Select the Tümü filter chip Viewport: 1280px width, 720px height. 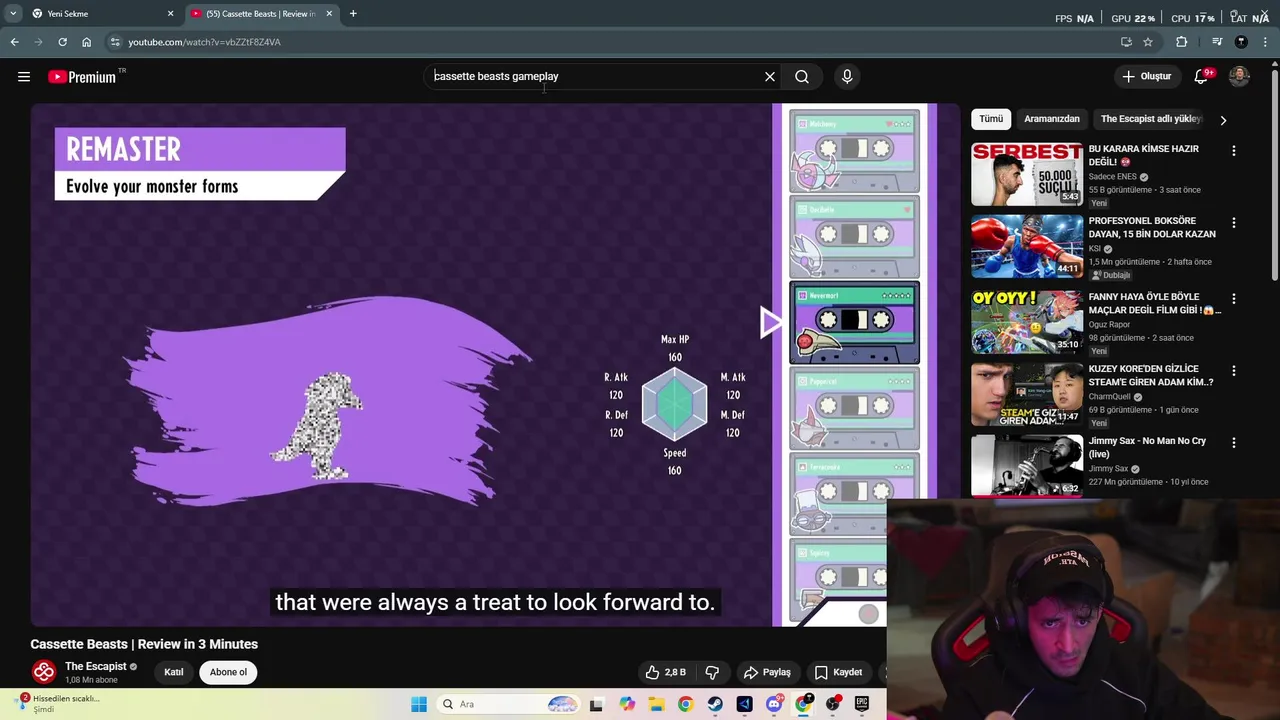[x=991, y=119]
